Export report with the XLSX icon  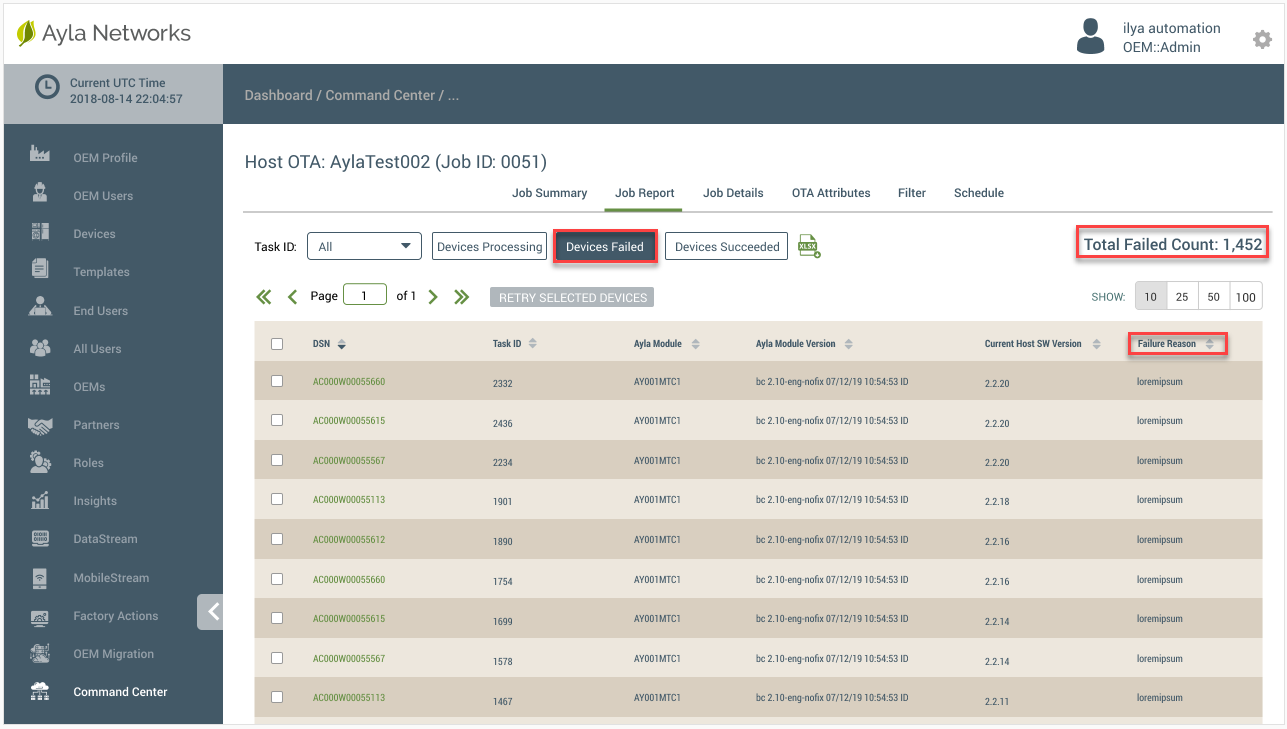(x=809, y=246)
